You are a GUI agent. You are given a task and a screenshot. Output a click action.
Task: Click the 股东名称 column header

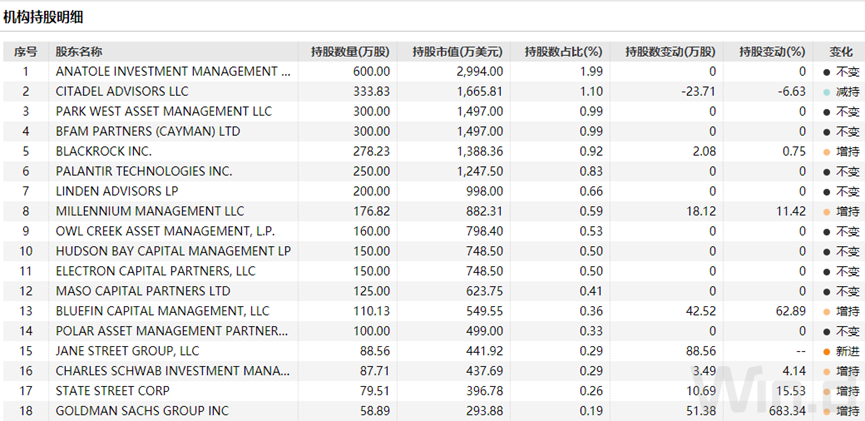[79, 52]
